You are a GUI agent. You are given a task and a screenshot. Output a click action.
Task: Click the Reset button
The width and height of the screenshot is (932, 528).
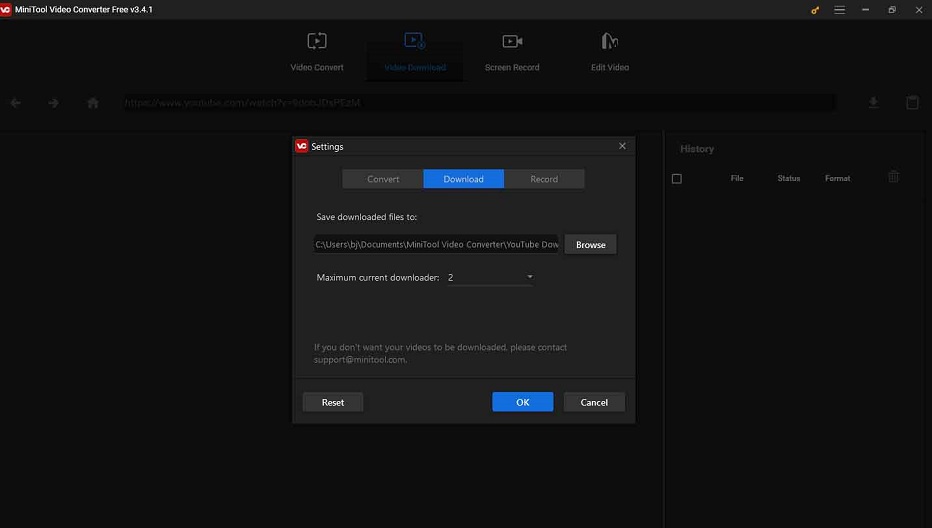click(x=333, y=403)
